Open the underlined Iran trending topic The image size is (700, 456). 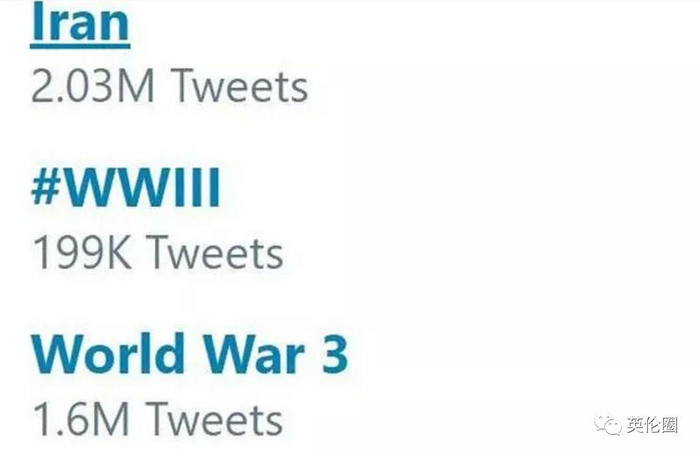tap(80, 22)
